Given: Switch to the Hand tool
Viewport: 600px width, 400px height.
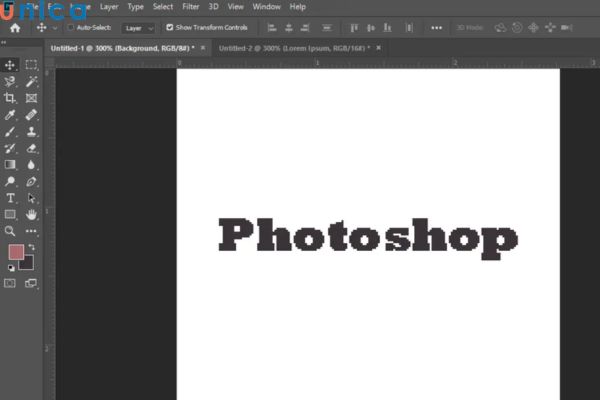Looking at the screenshot, I should point(31,214).
